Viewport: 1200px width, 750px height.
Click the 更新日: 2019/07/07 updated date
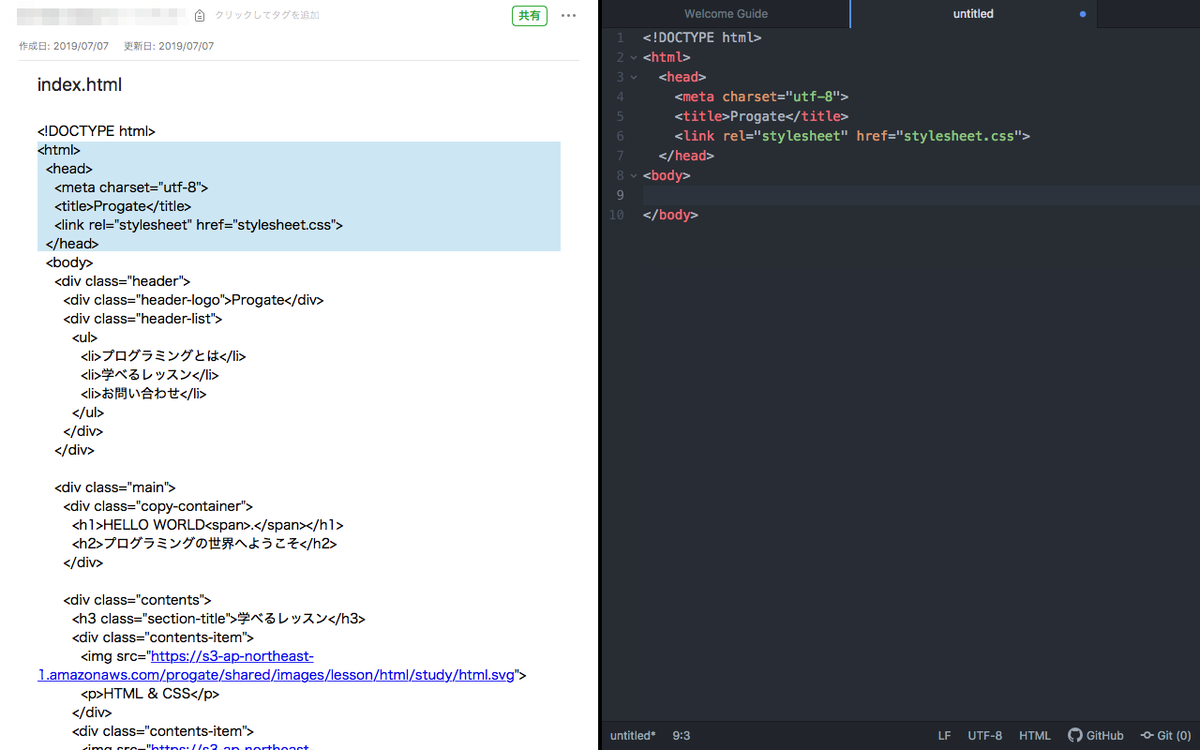169,46
